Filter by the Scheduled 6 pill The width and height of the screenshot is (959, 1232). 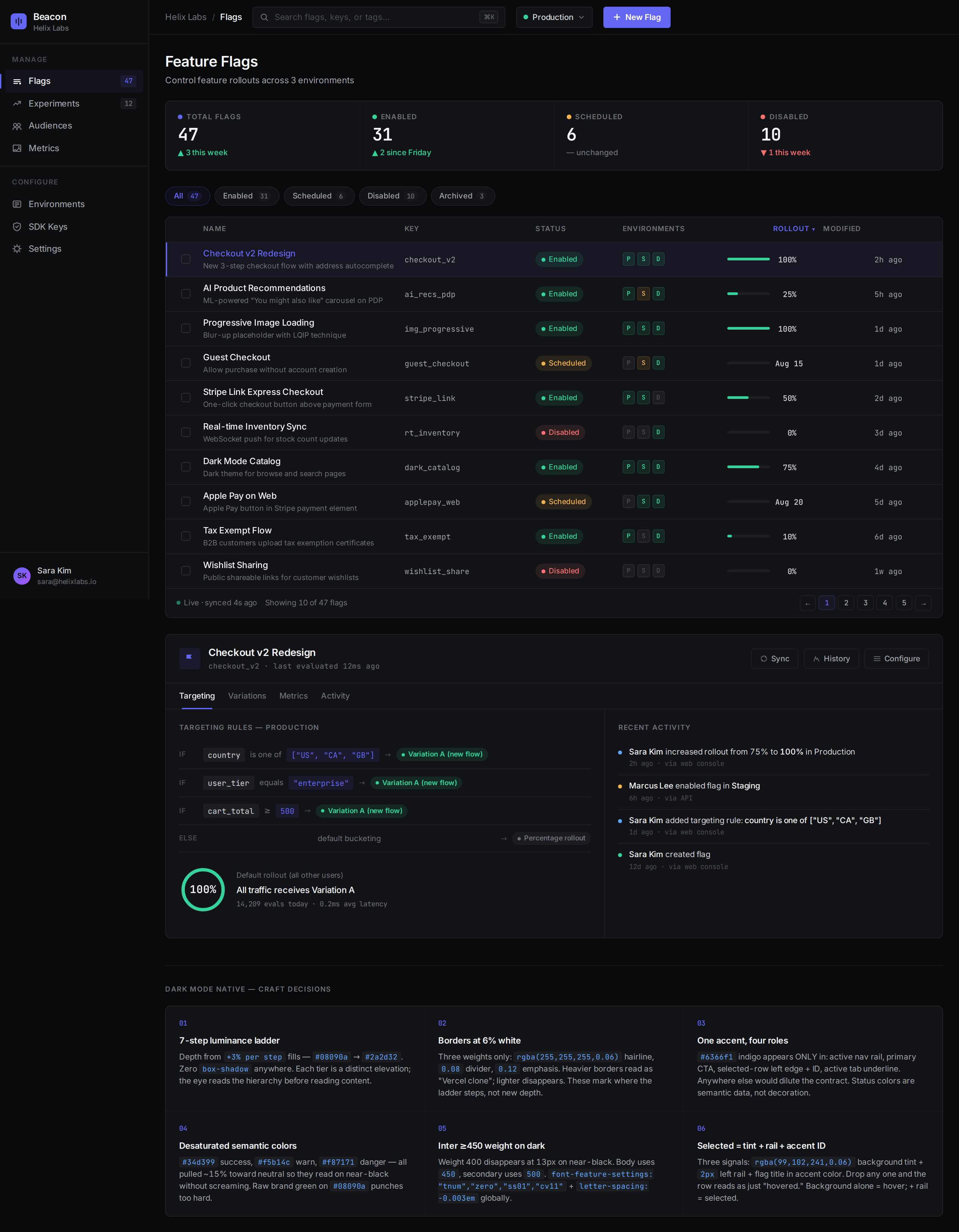319,196
